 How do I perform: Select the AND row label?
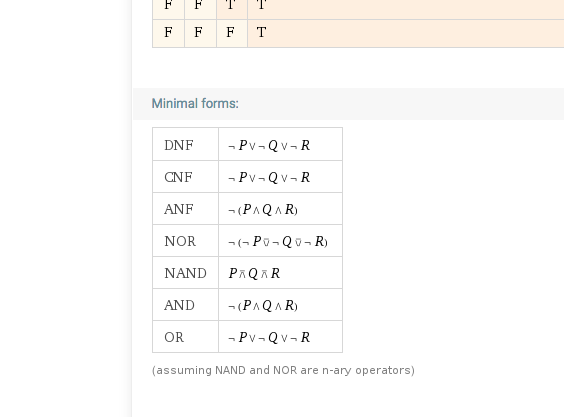179,305
